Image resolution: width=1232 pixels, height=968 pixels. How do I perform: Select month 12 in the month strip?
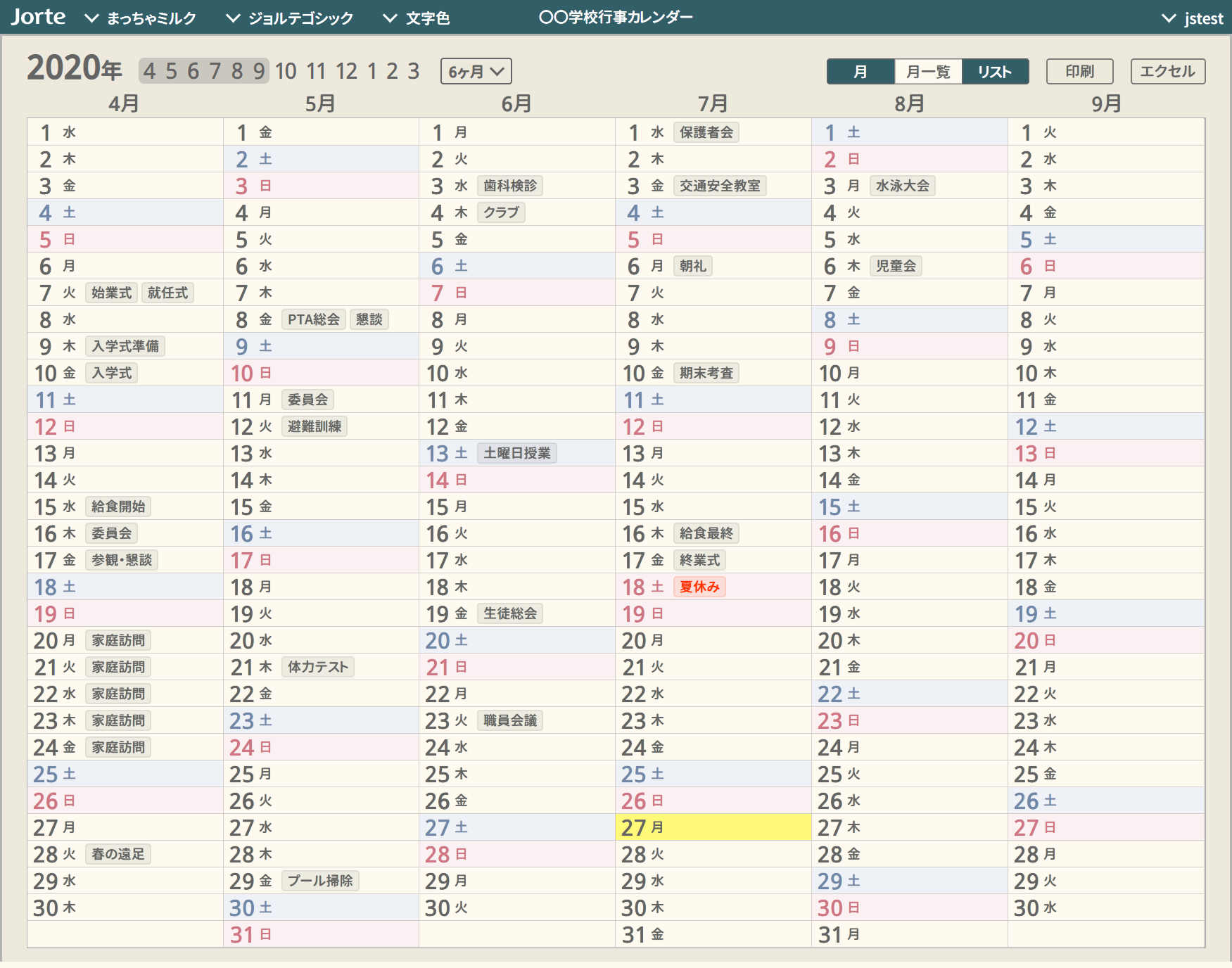click(x=346, y=70)
